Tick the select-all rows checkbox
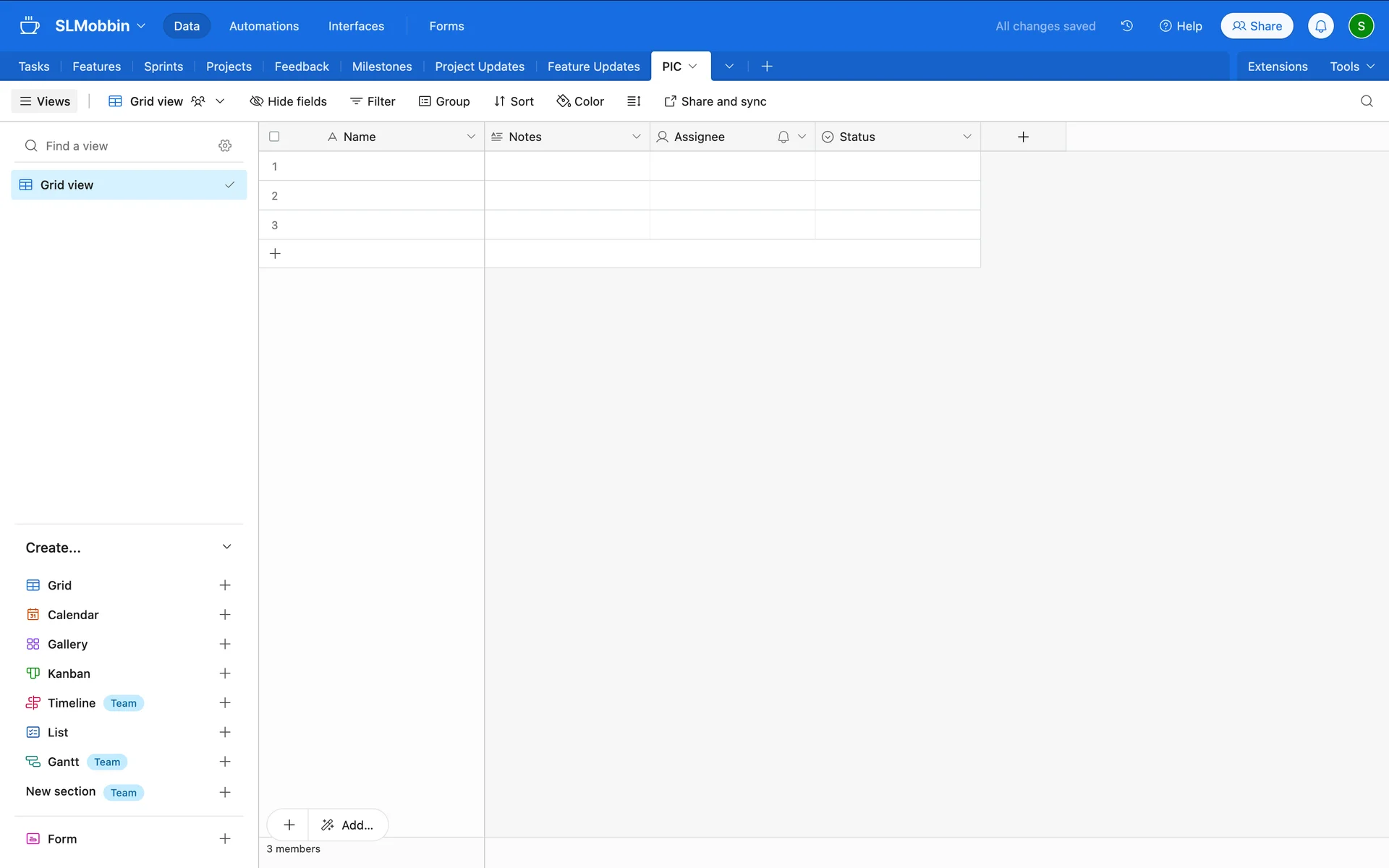Image resolution: width=1389 pixels, height=868 pixels. [274, 137]
